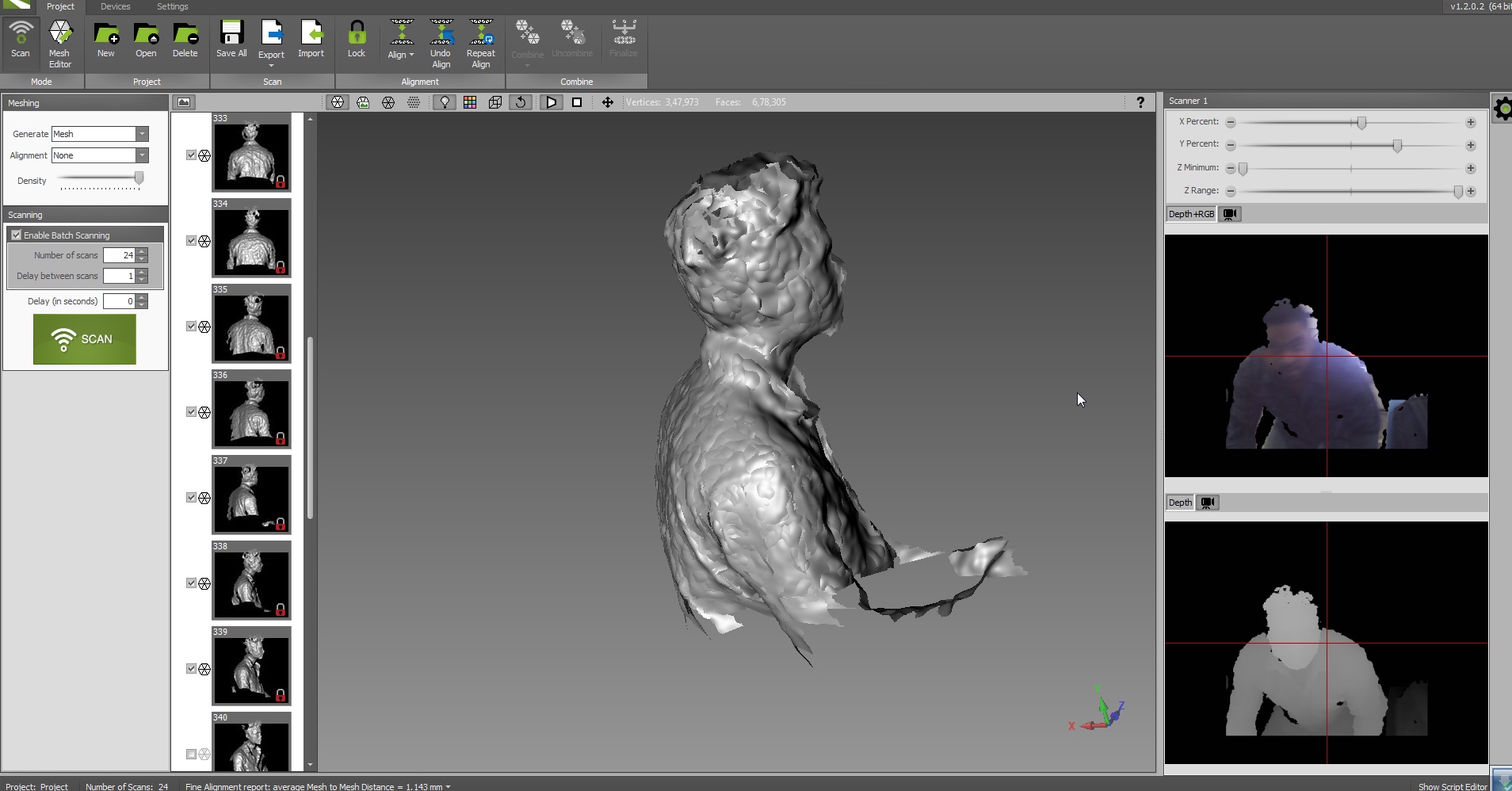Click the play button in viewport toolbar

(552, 102)
